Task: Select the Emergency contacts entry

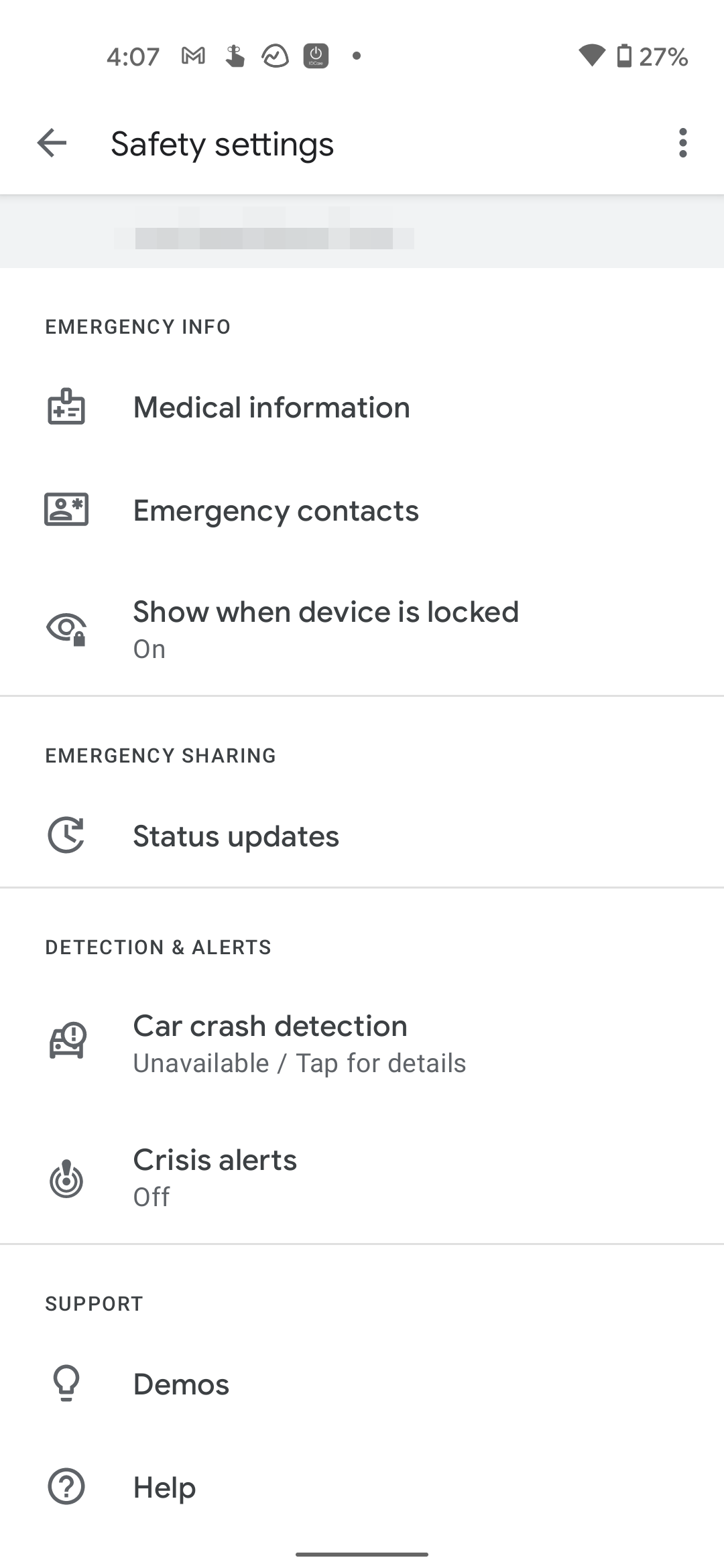Action: point(362,509)
